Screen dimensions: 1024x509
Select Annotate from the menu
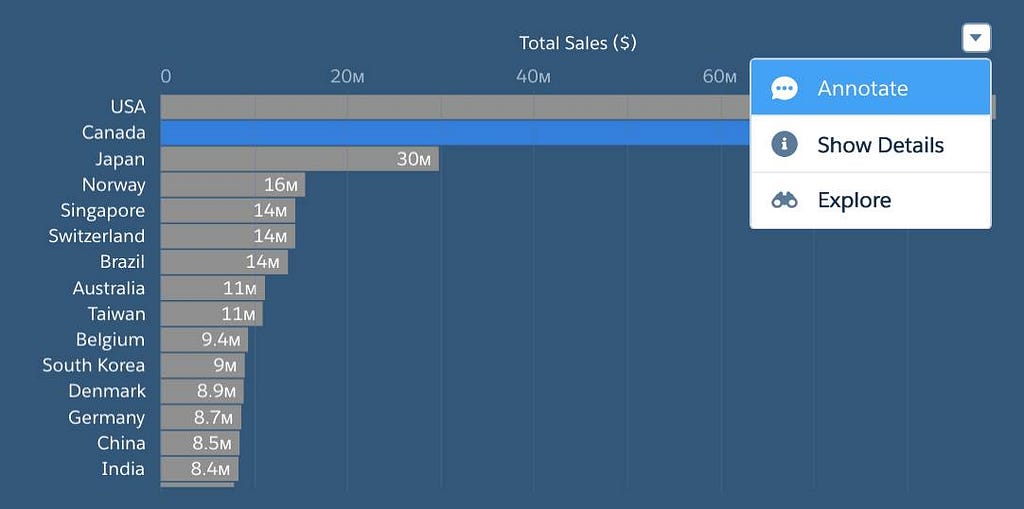pyautogui.click(x=871, y=88)
